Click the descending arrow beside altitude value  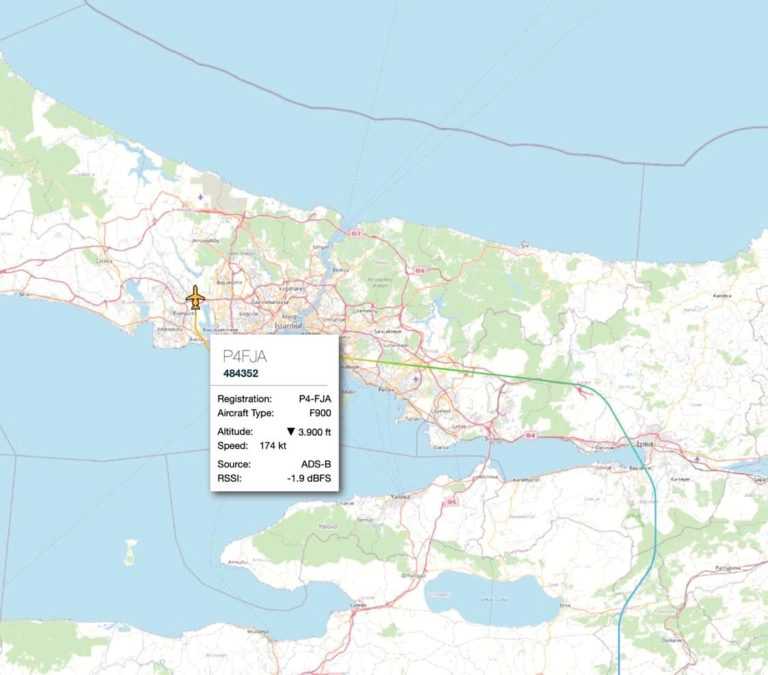(x=290, y=431)
